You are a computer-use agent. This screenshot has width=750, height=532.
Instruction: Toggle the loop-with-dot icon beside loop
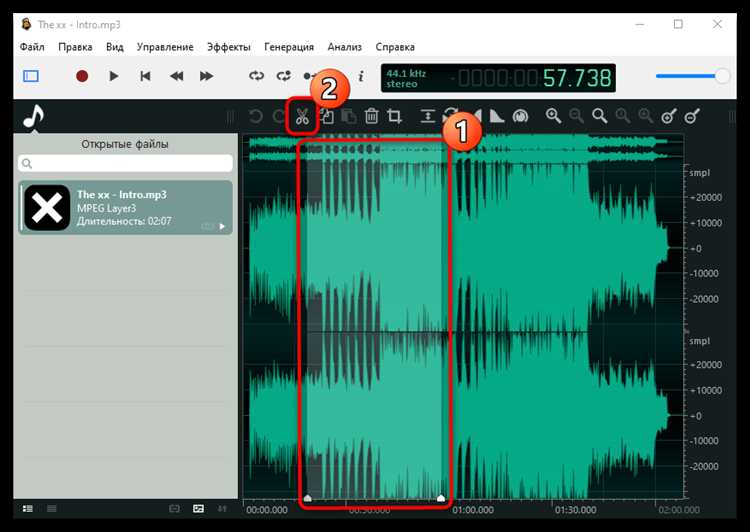tap(284, 76)
